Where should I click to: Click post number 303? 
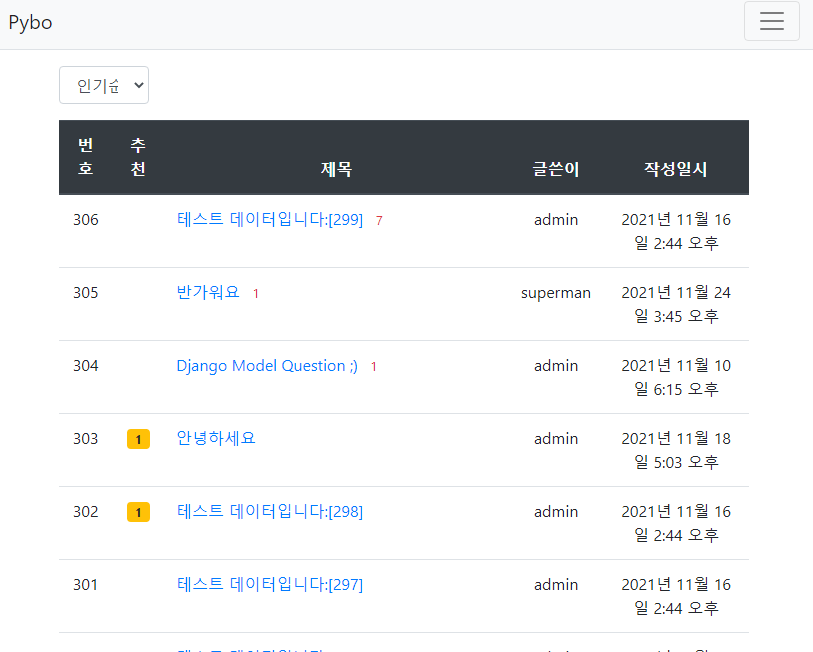[86, 439]
